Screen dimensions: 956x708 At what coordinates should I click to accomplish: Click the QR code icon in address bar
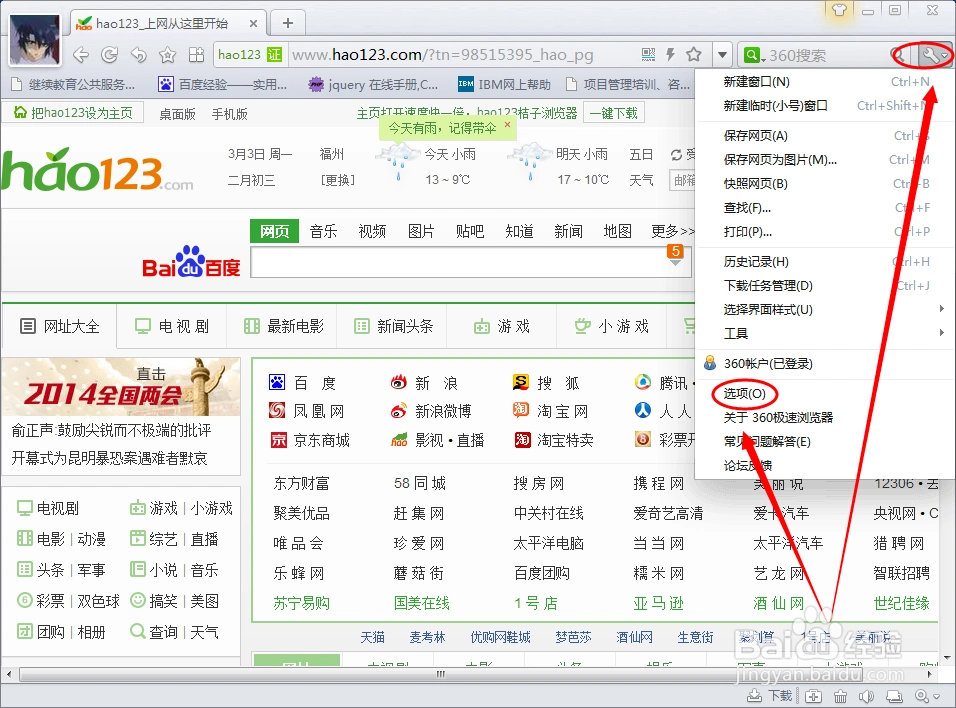click(648, 55)
